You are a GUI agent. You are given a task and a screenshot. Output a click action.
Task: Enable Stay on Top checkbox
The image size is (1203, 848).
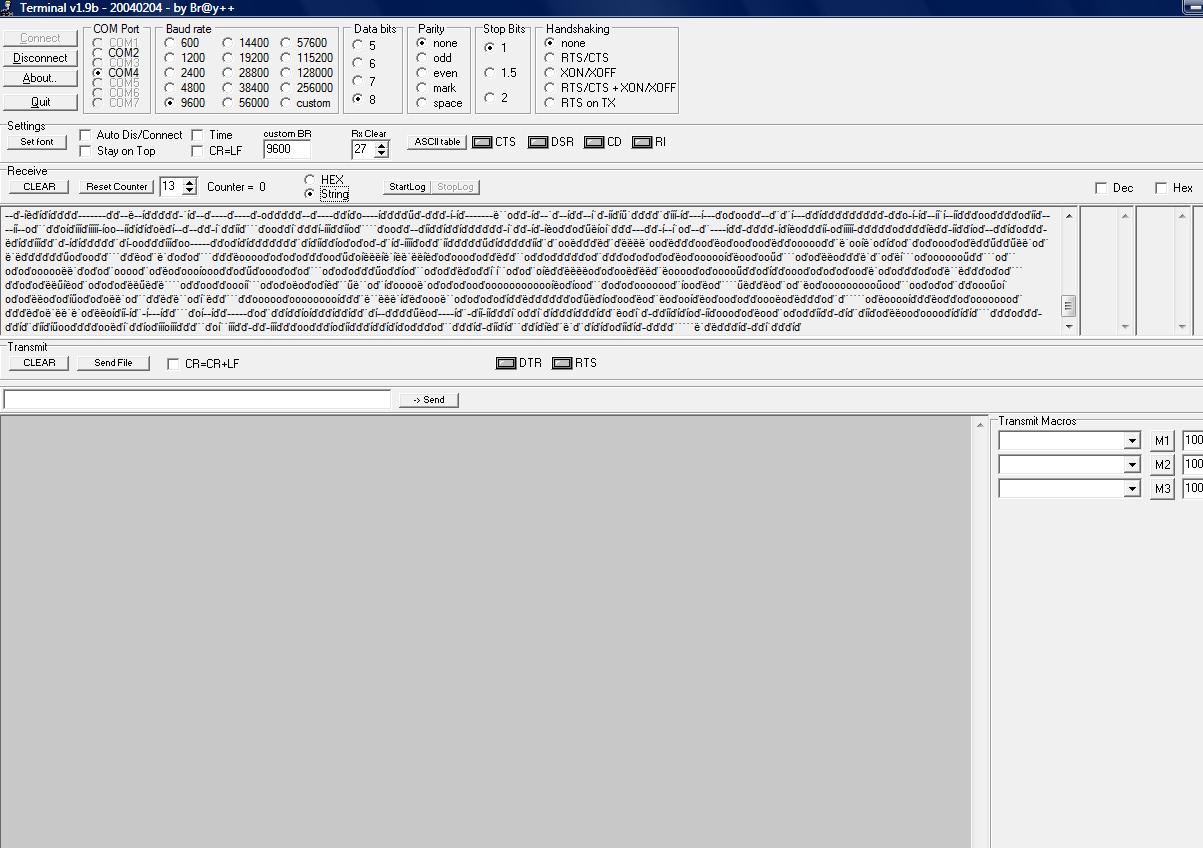pyautogui.click(x=85, y=151)
